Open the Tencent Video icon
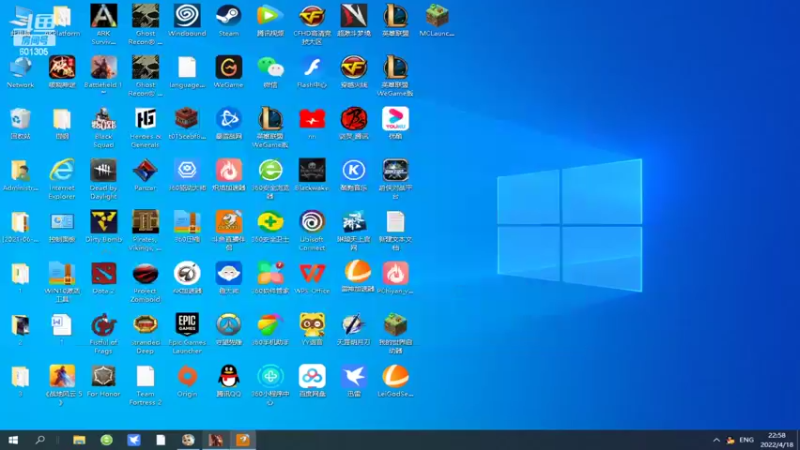Viewport: 800px width, 450px height. point(270,20)
